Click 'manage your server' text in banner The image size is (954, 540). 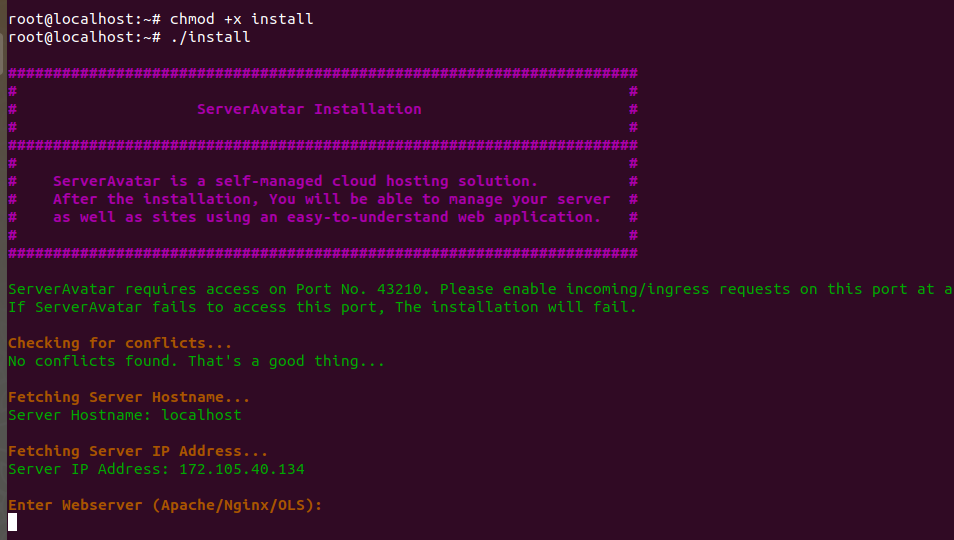click(529, 199)
